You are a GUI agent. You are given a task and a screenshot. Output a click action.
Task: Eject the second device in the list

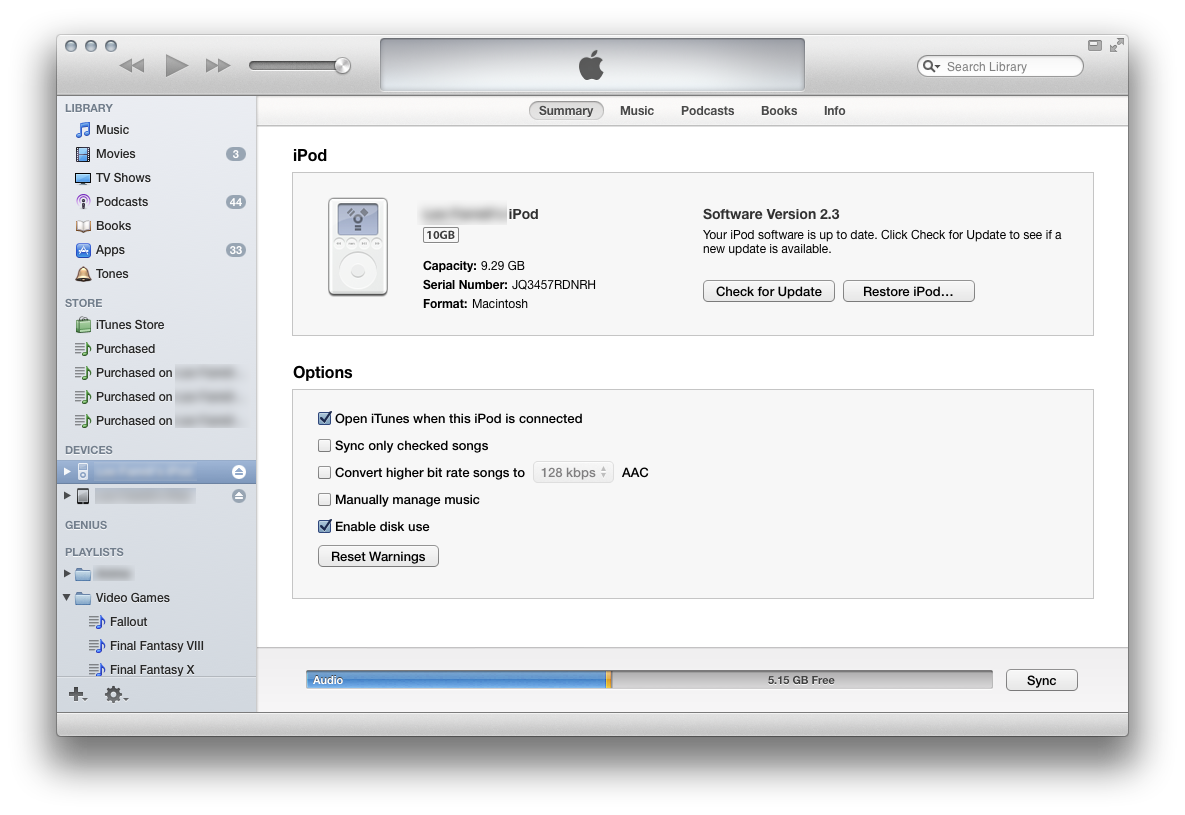(239, 496)
